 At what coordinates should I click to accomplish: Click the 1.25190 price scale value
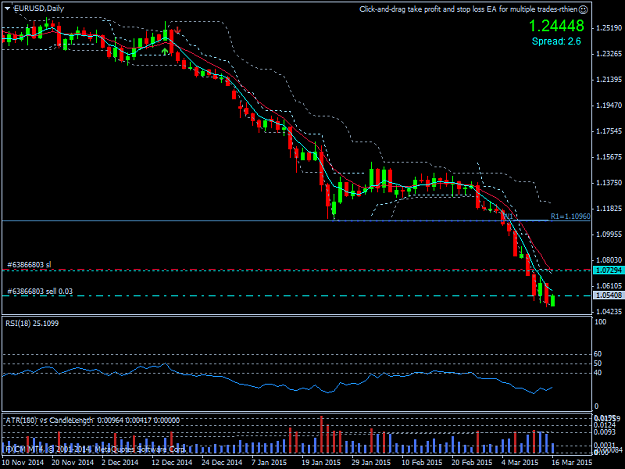click(x=608, y=28)
